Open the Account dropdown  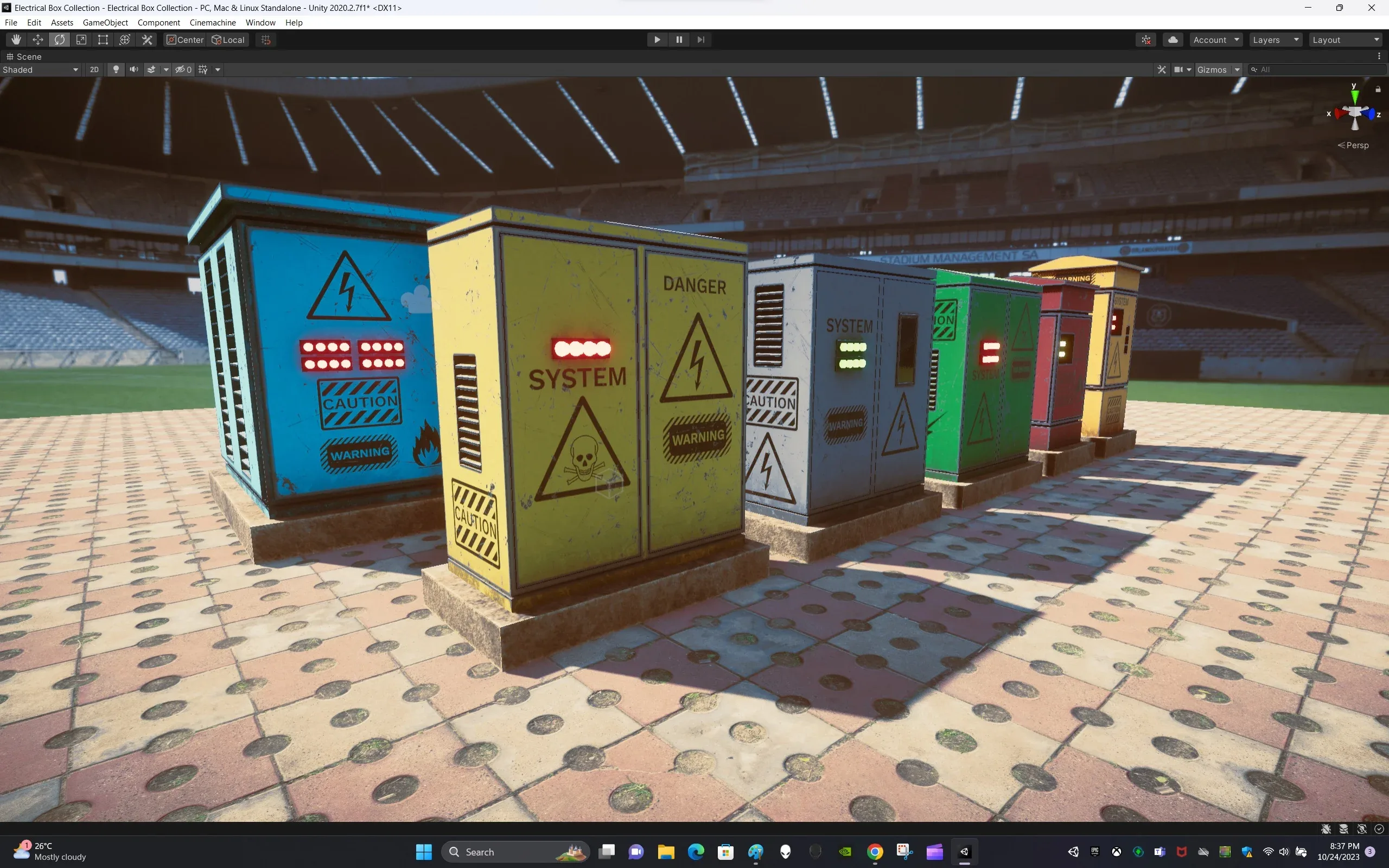click(1216, 40)
